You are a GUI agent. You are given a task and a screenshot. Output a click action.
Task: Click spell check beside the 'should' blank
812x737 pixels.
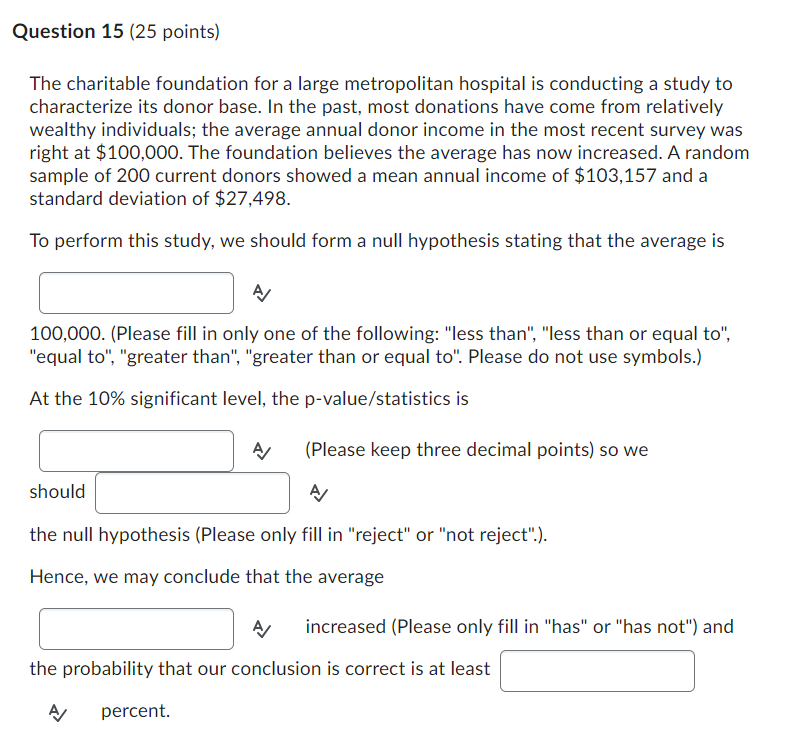click(x=318, y=493)
